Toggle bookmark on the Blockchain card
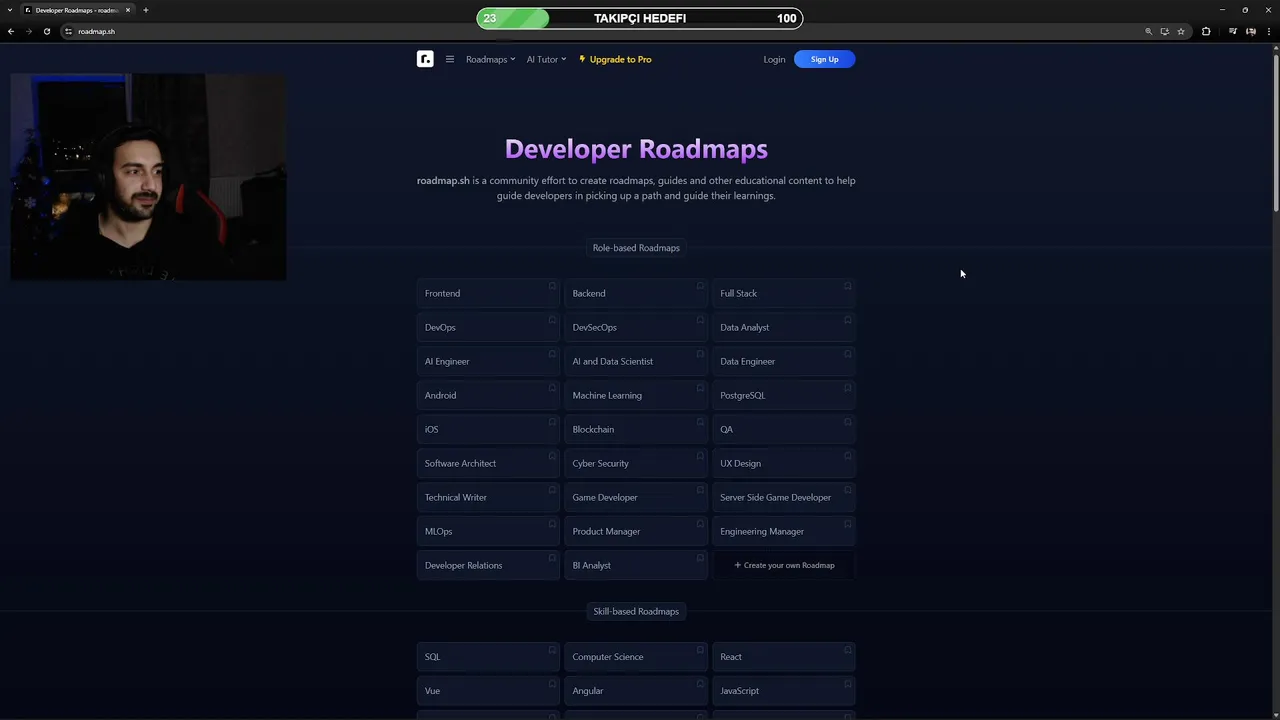The height and width of the screenshot is (720, 1280). pyautogui.click(x=700, y=422)
